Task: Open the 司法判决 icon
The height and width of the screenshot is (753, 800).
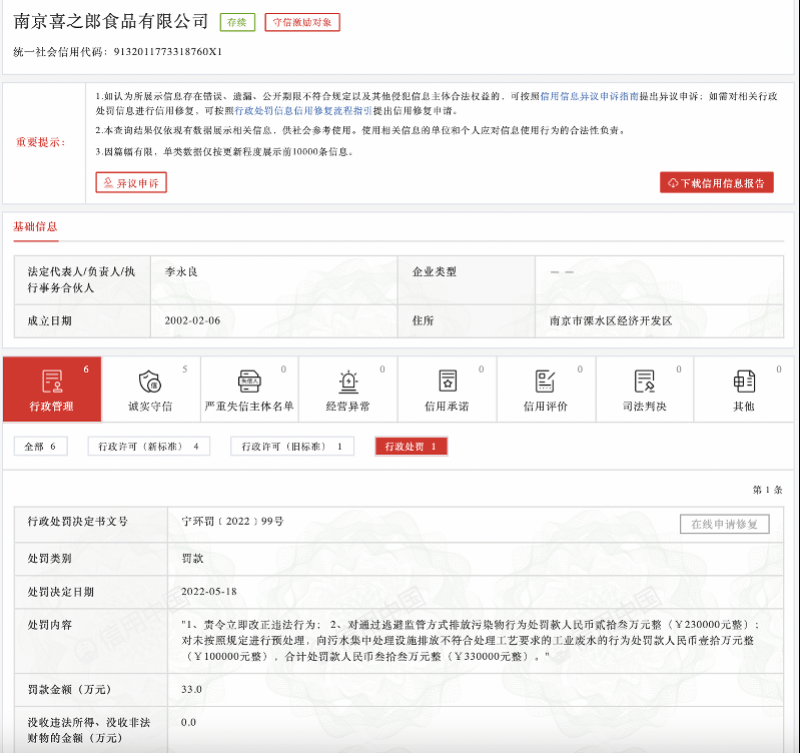Action: click(x=644, y=381)
